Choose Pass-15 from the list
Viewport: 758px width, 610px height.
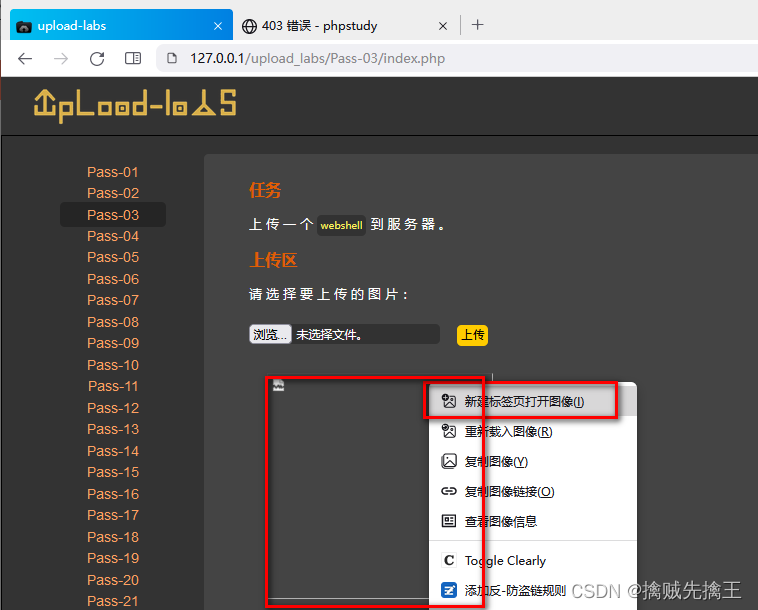coord(113,472)
